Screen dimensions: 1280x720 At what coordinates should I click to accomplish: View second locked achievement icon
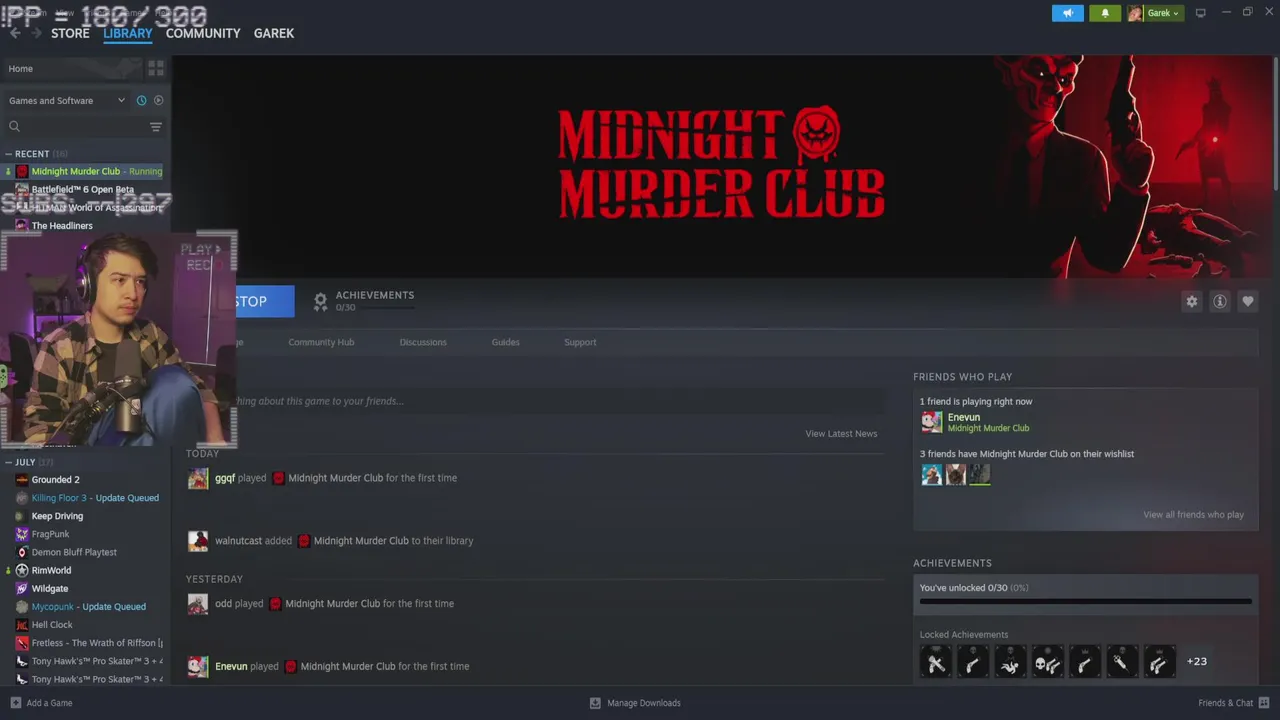pos(973,661)
